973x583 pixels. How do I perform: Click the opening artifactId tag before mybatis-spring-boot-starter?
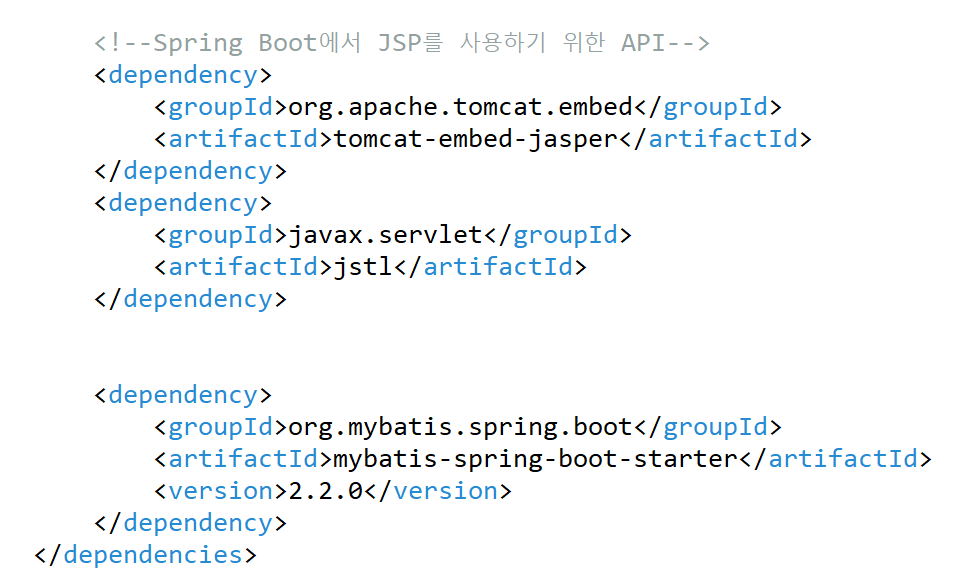click(x=243, y=460)
